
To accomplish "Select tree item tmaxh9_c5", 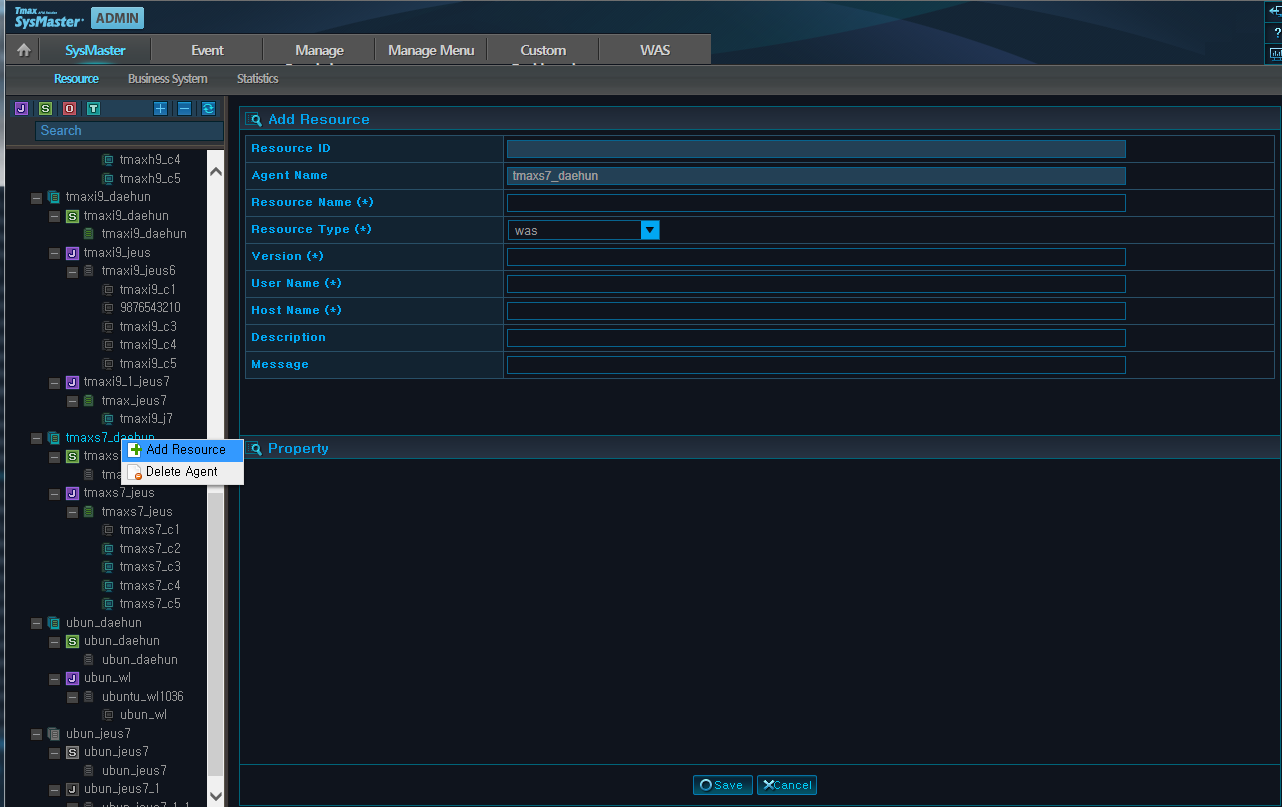I will point(150,179).
